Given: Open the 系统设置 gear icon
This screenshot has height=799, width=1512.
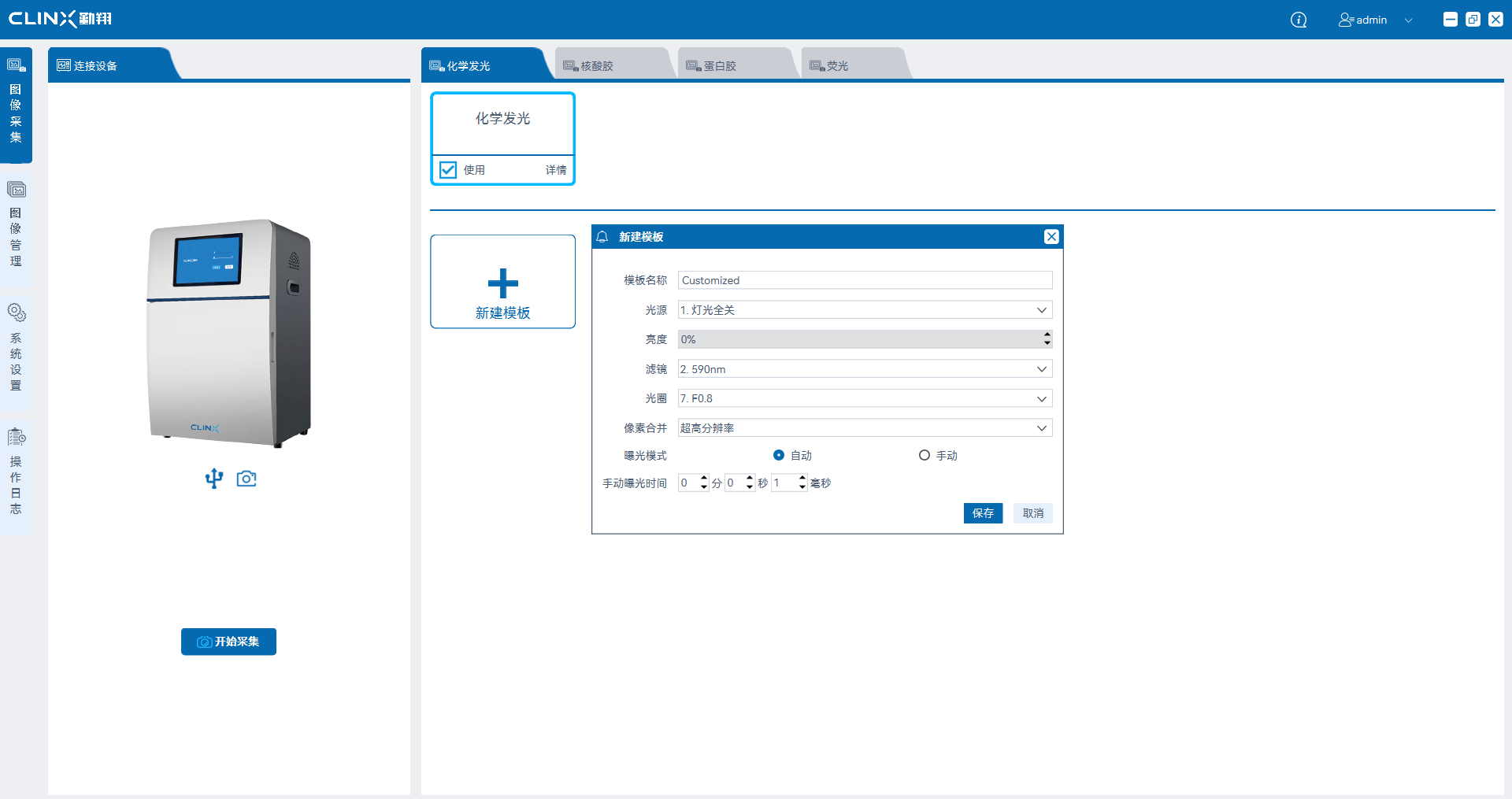Looking at the screenshot, I should coord(16,313).
